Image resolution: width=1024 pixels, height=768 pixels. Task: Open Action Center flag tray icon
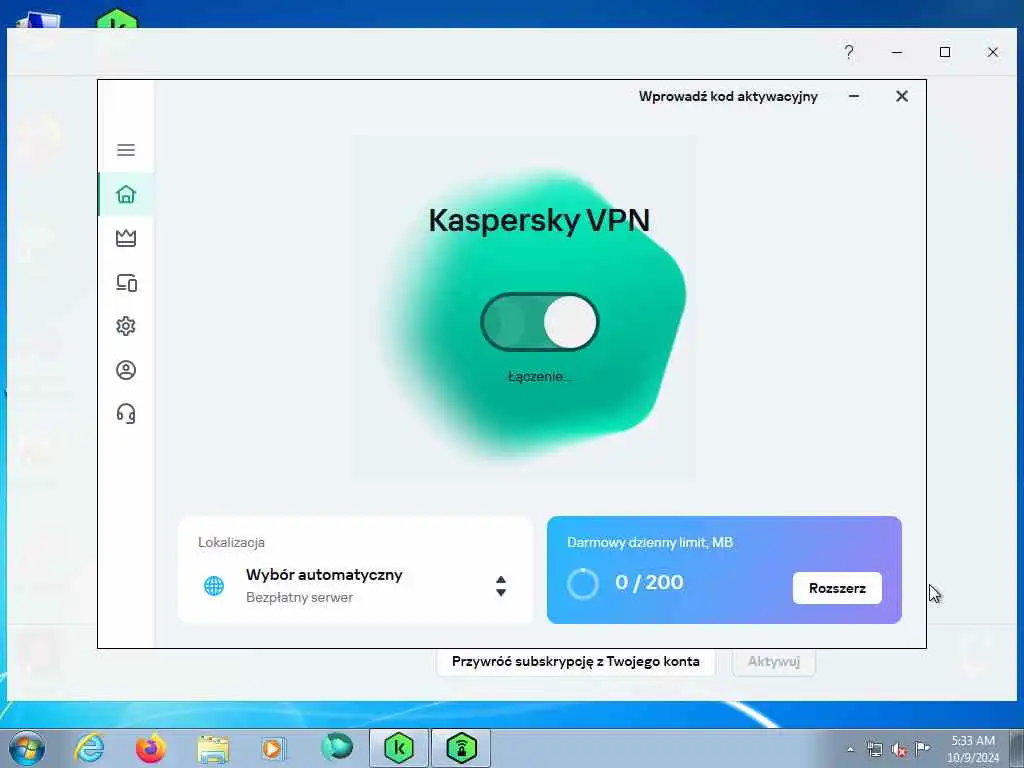click(x=922, y=748)
